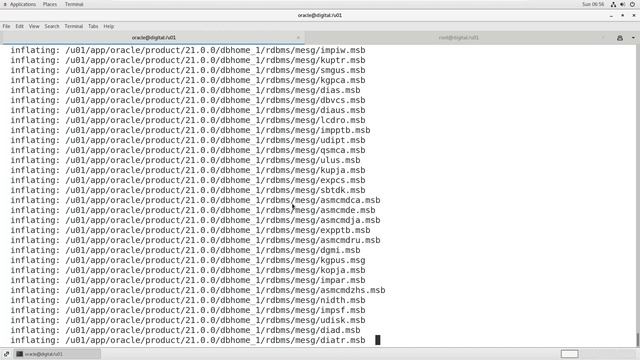Click the line ending with kopja.msb
The height and width of the screenshot is (360, 640).
[188, 270]
